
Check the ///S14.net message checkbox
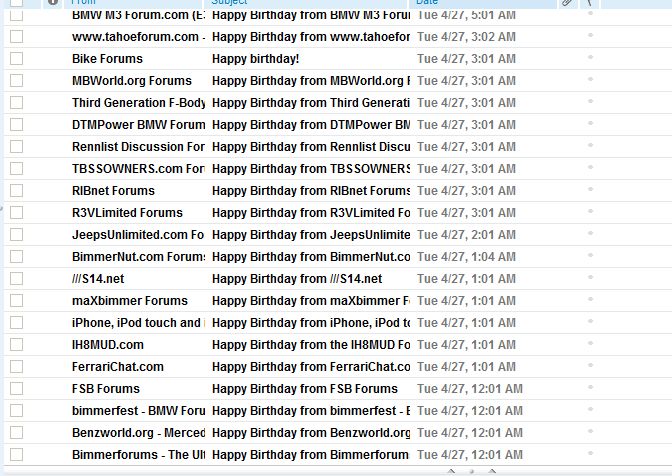pyautogui.click(x=16, y=278)
